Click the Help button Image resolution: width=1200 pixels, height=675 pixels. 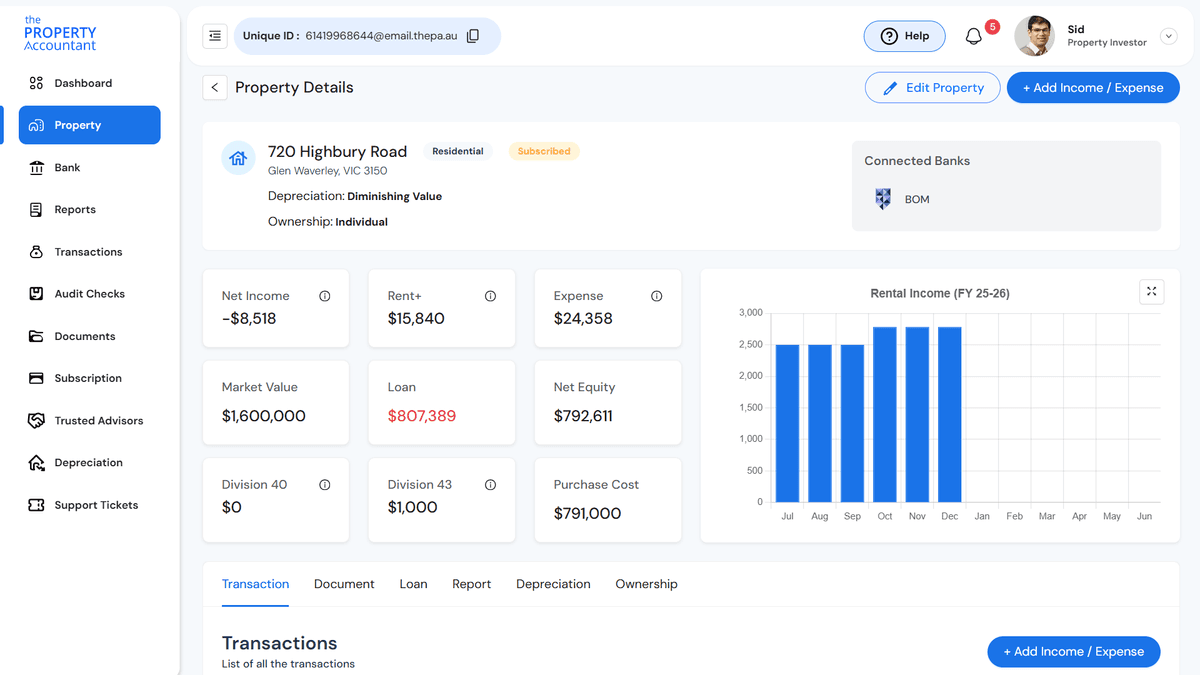(x=904, y=35)
